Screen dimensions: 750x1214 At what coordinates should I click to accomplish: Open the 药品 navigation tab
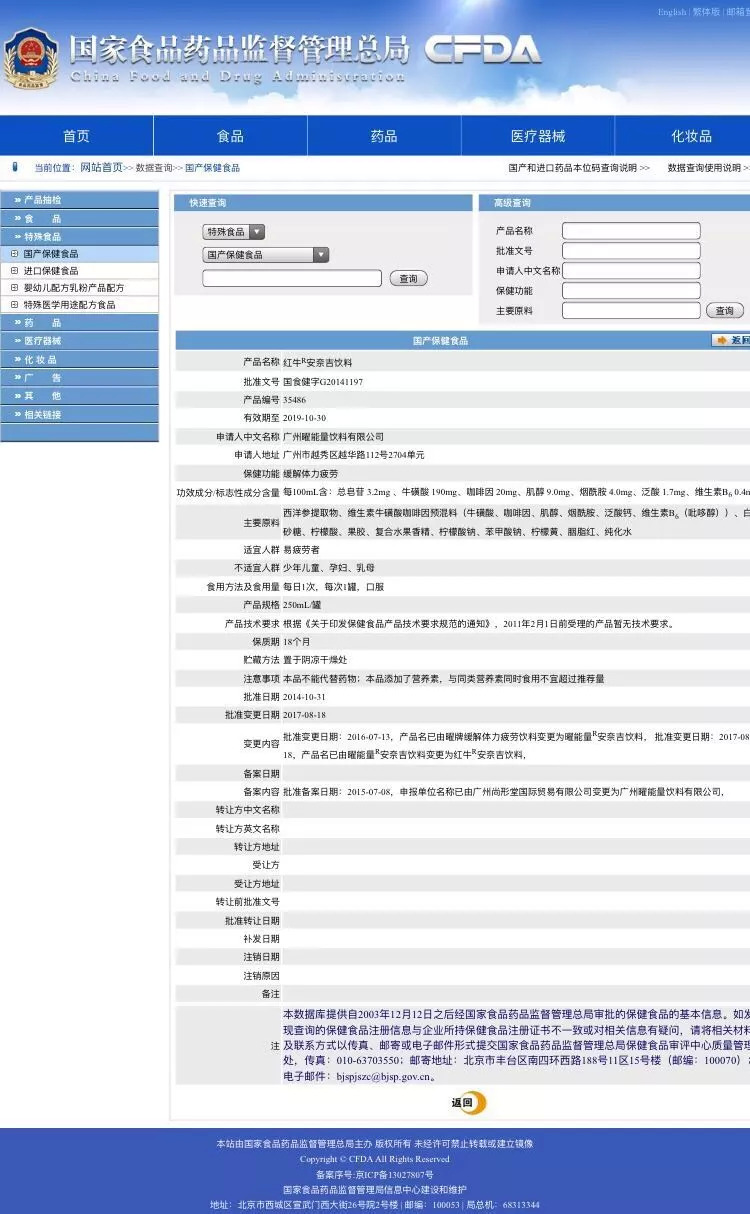point(384,136)
